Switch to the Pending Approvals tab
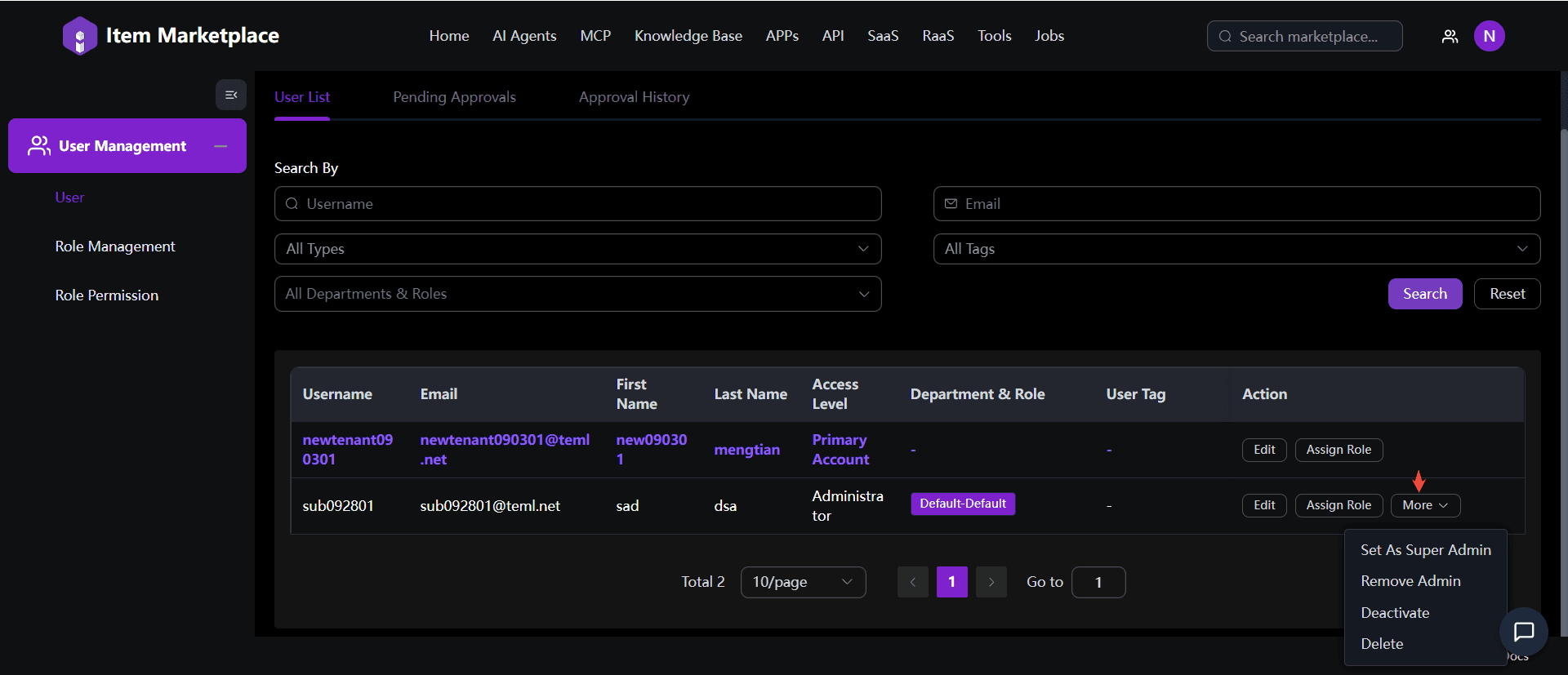1568x675 pixels. [454, 97]
